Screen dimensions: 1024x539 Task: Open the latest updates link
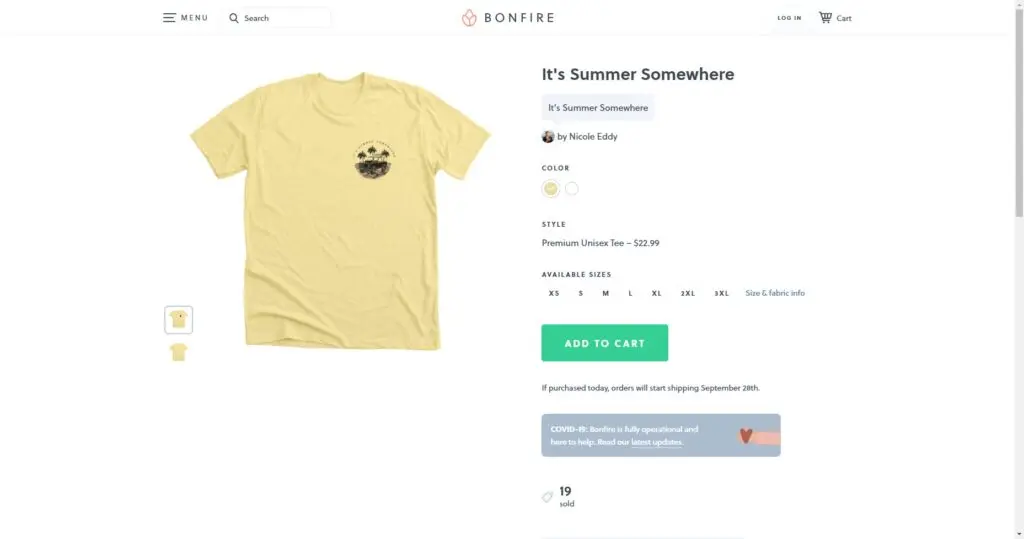pos(657,442)
